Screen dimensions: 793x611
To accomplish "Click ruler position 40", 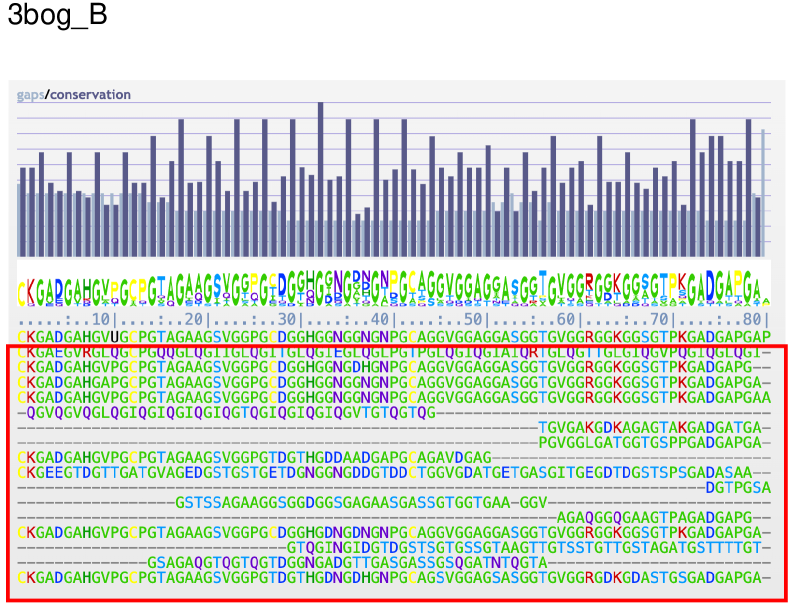I will coord(380,319).
